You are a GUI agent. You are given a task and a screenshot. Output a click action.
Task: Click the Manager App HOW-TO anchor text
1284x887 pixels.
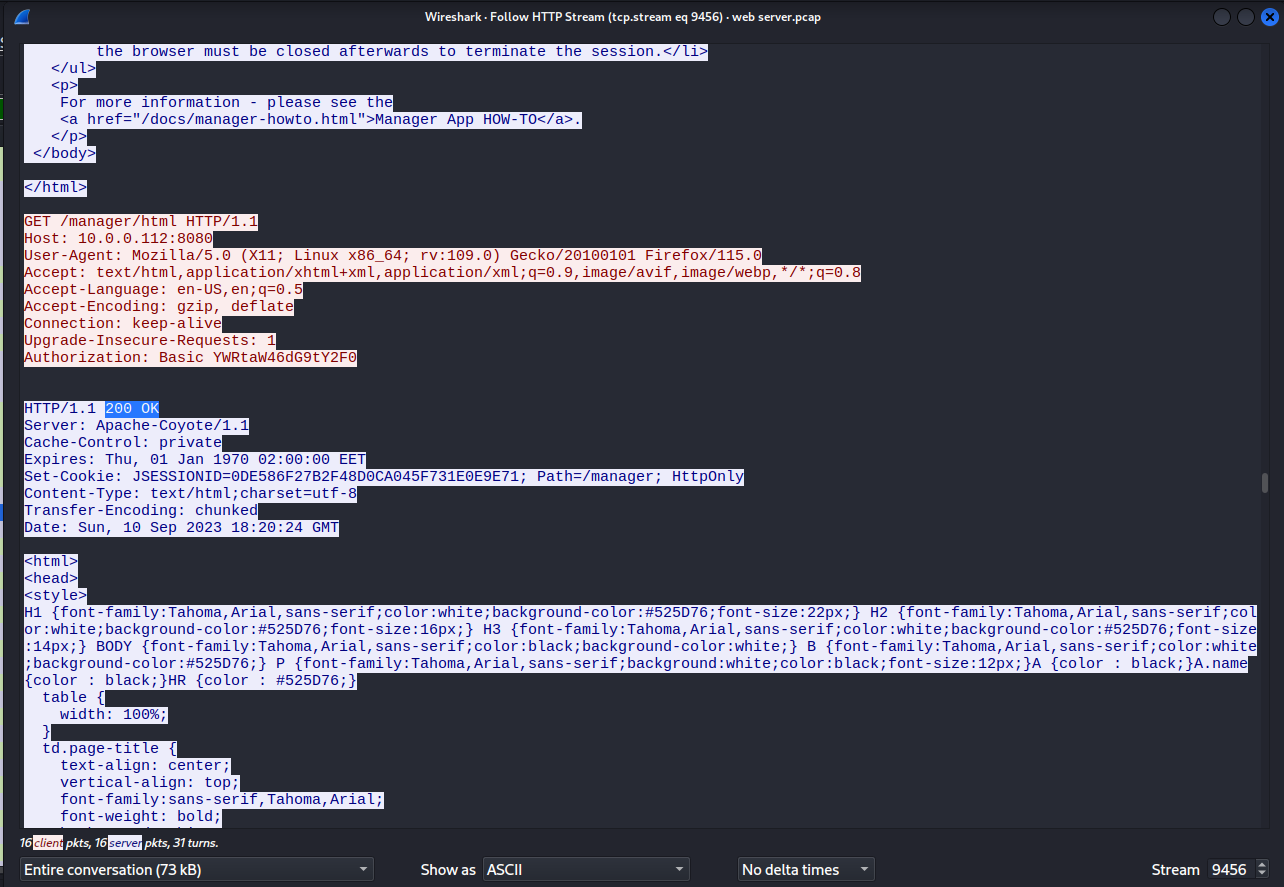coord(456,119)
